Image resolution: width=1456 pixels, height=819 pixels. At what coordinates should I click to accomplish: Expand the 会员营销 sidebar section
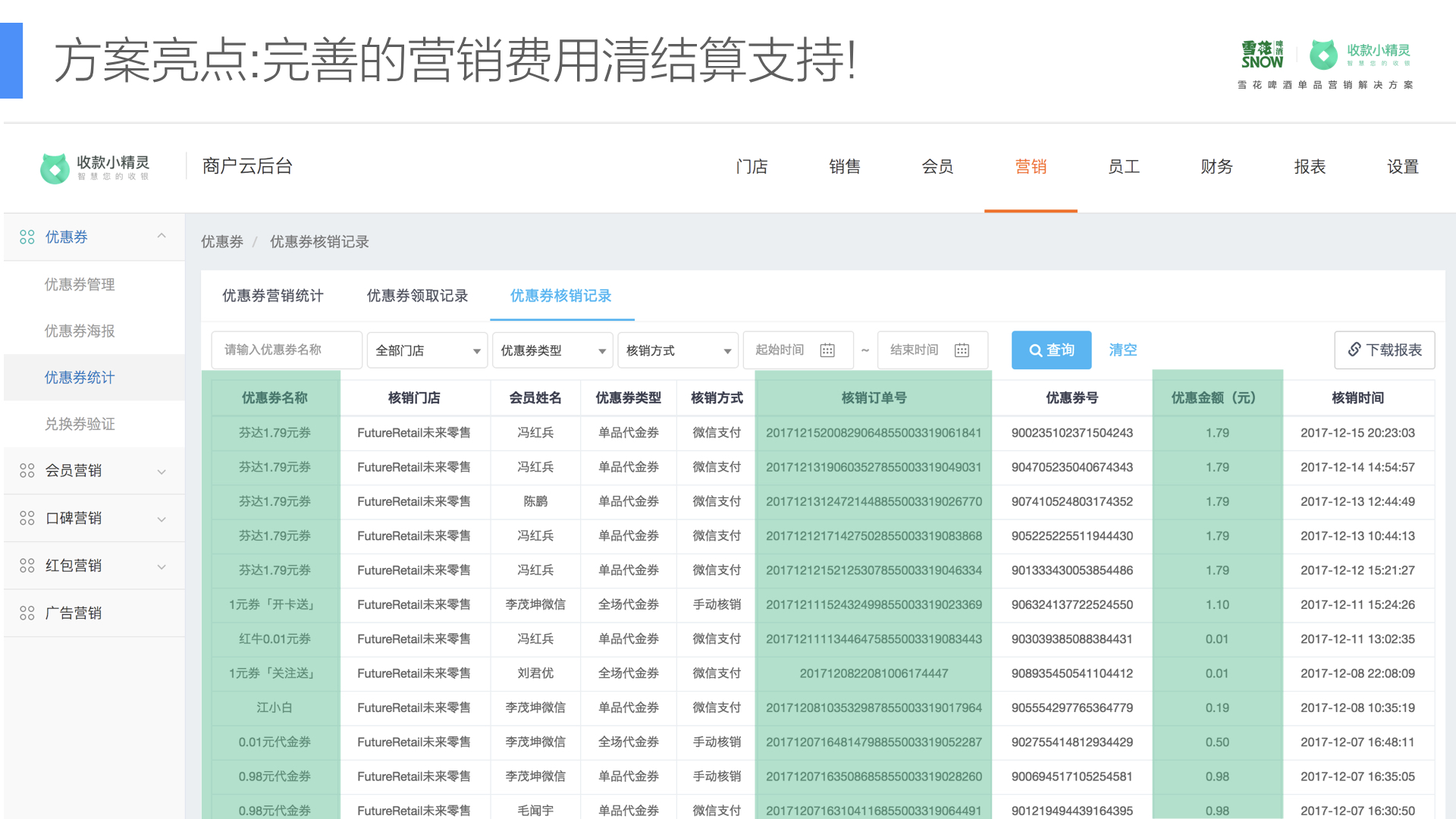(x=162, y=472)
